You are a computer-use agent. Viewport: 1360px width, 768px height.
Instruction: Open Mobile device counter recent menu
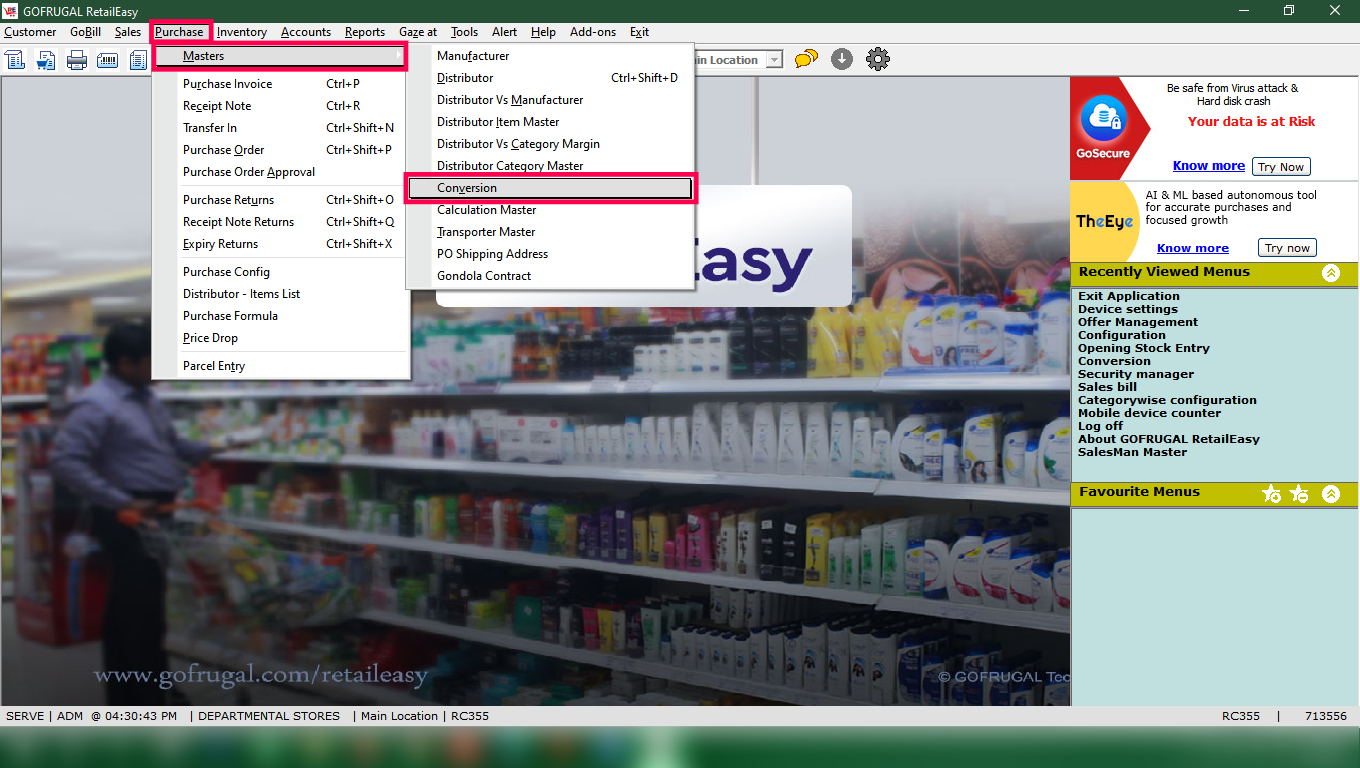tap(1149, 413)
